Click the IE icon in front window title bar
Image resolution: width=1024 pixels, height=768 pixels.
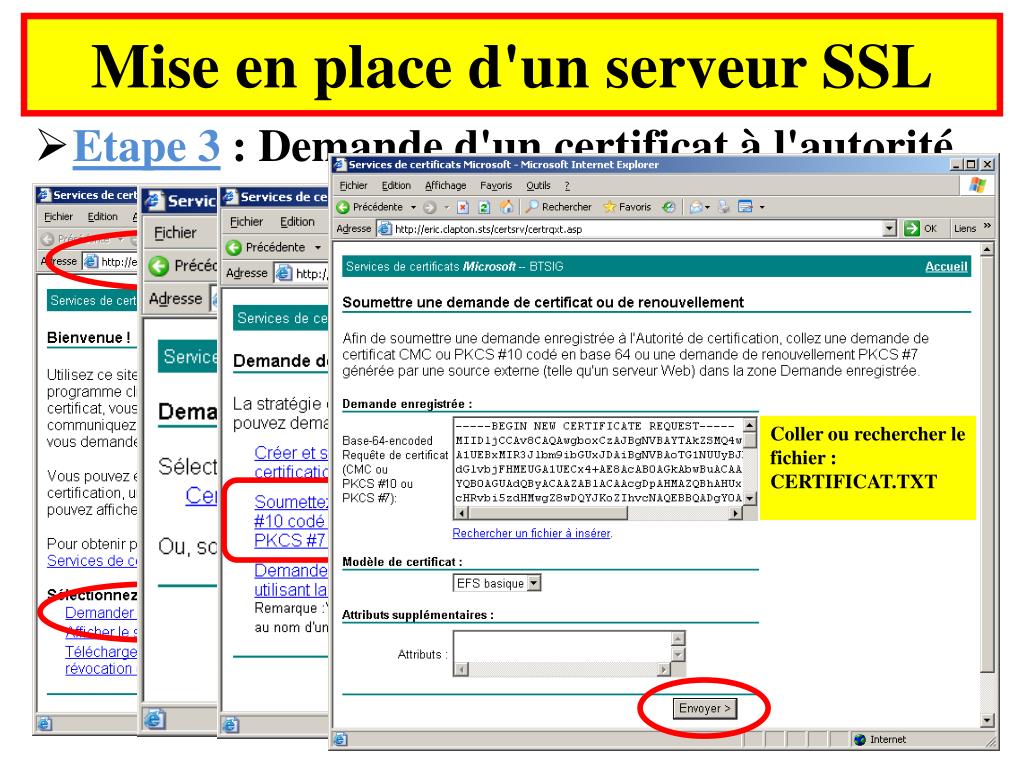click(x=340, y=164)
